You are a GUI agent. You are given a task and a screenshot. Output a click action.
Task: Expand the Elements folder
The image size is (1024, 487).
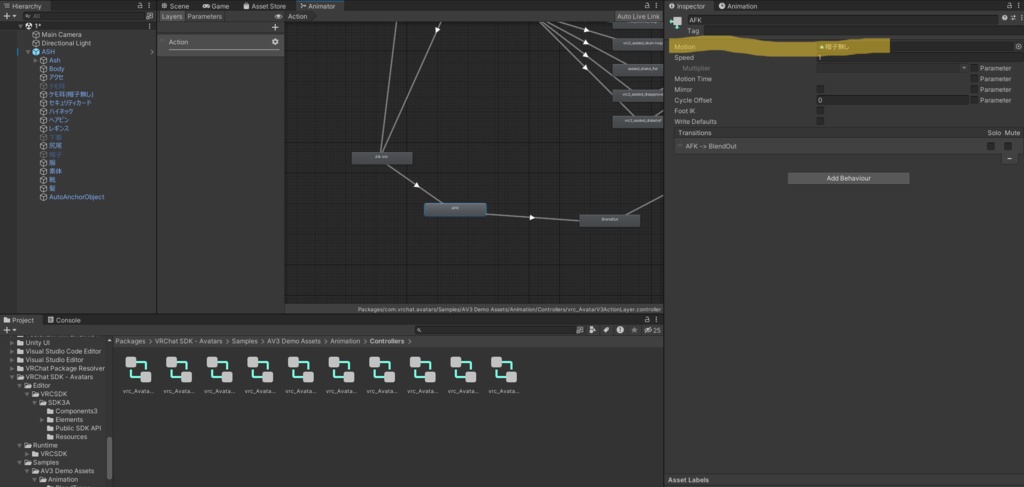pyautogui.click(x=42, y=420)
